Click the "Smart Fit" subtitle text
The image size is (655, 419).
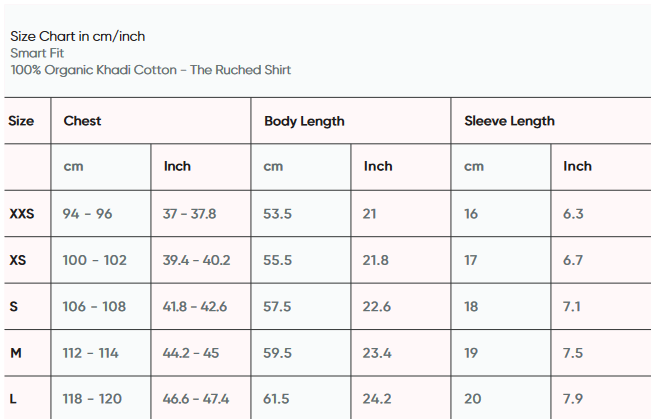(x=37, y=53)
